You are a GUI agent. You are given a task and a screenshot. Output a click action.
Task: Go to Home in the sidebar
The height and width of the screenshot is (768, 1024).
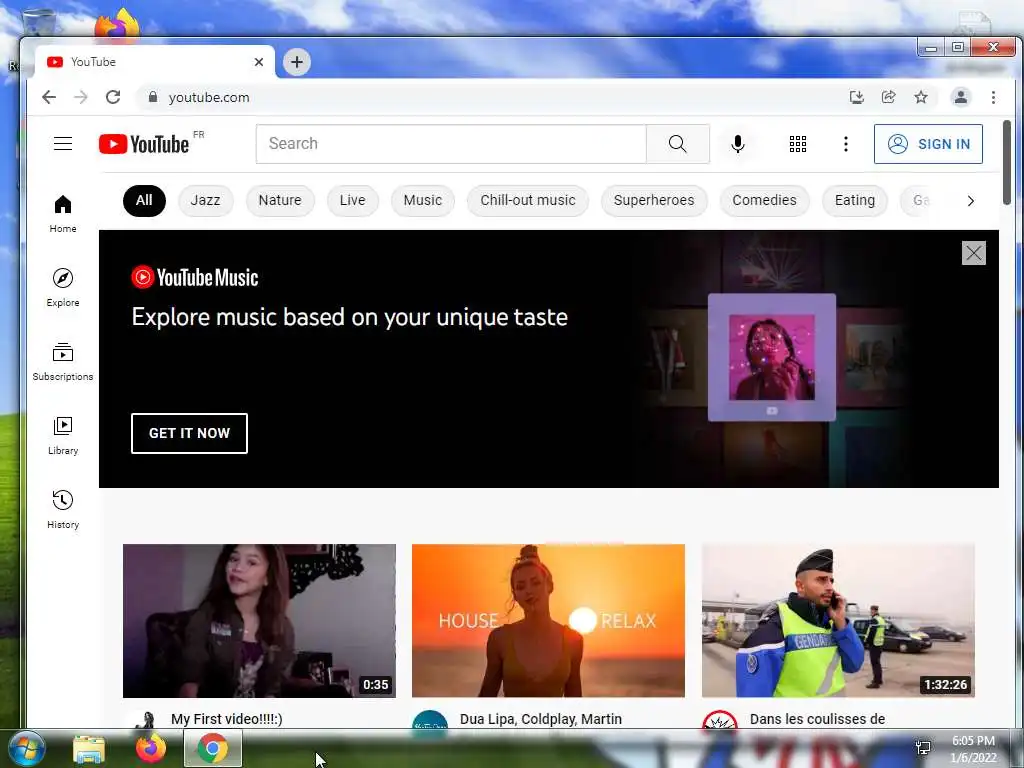click(x=63, y=214)
